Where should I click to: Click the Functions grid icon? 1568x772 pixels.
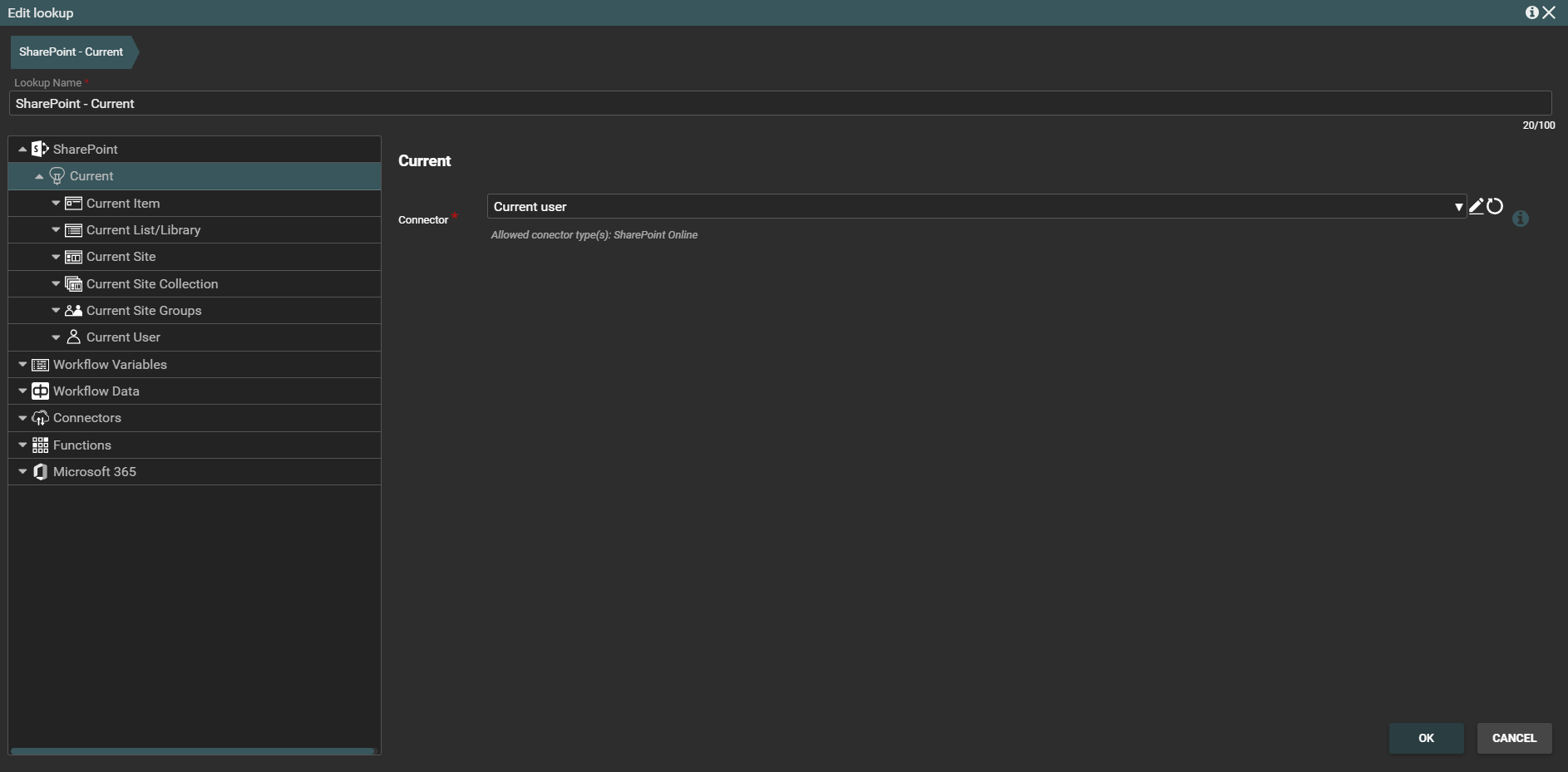click(x=40, y=445)
